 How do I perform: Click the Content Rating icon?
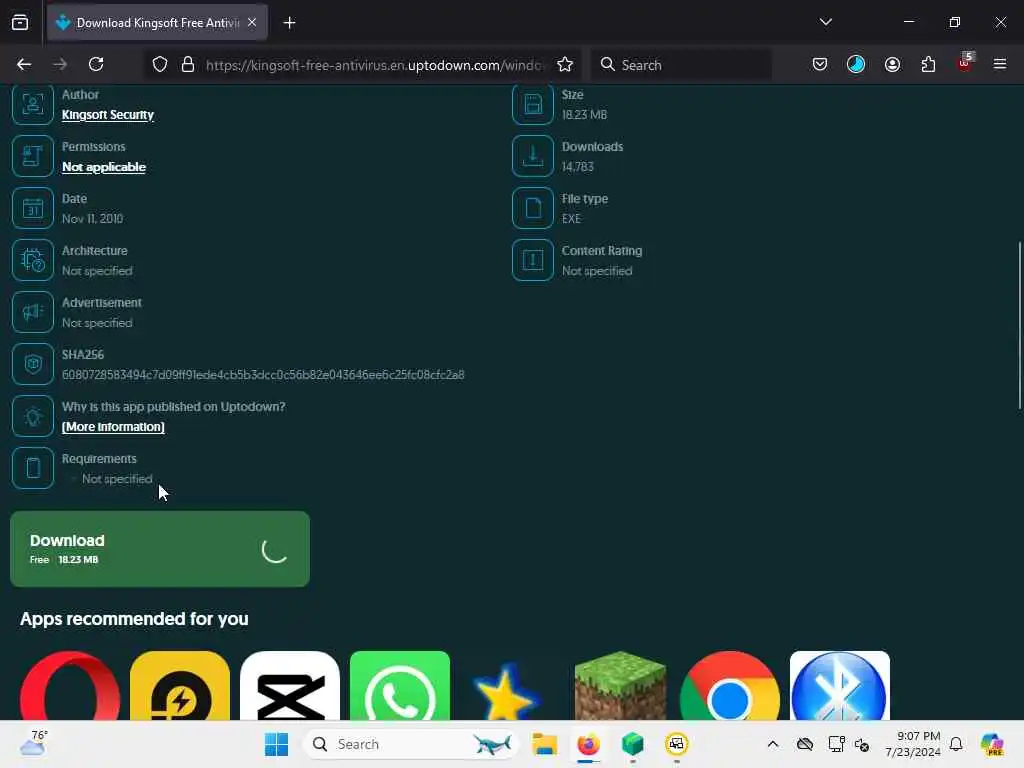pos(533,260)
